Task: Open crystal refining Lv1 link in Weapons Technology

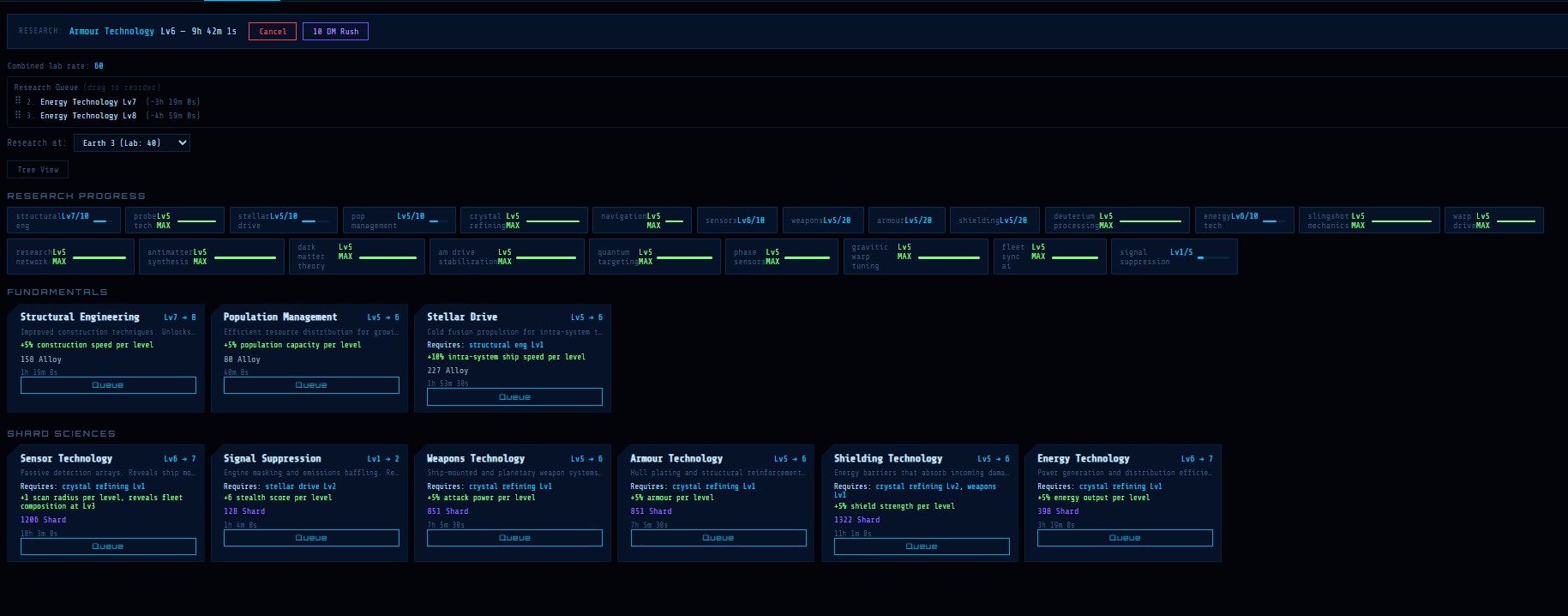Action: click(510, 486)
